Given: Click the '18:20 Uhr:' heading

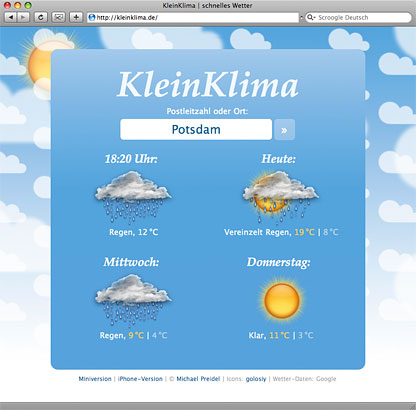Looking at the screenshot, I should (x=131, y=159).
